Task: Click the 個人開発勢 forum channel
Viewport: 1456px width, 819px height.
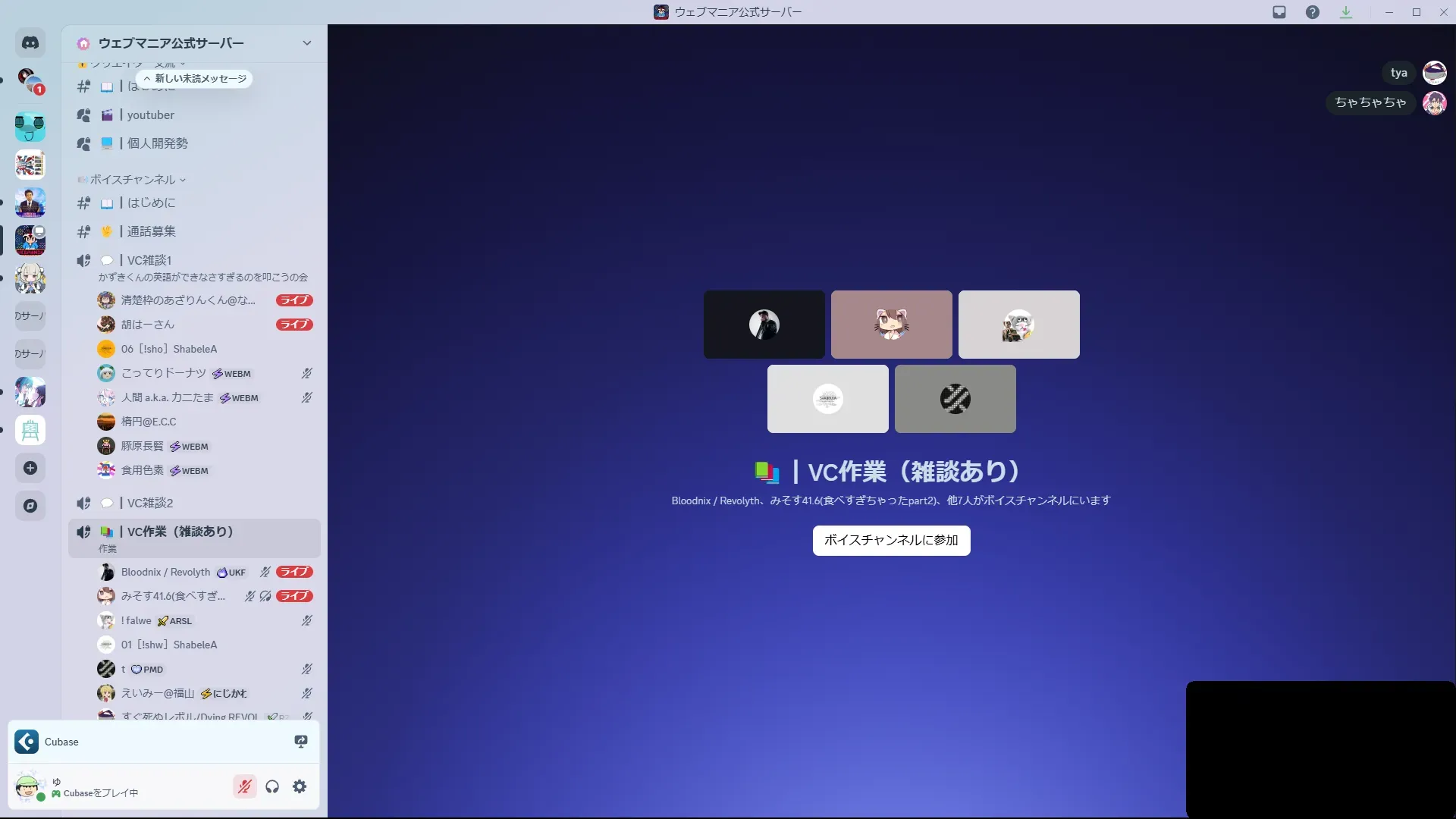Action: click(158, 143)
